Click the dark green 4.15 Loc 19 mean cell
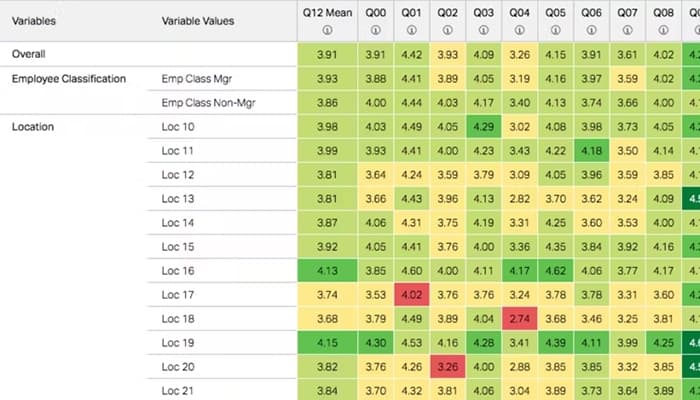 coord(327,343)
